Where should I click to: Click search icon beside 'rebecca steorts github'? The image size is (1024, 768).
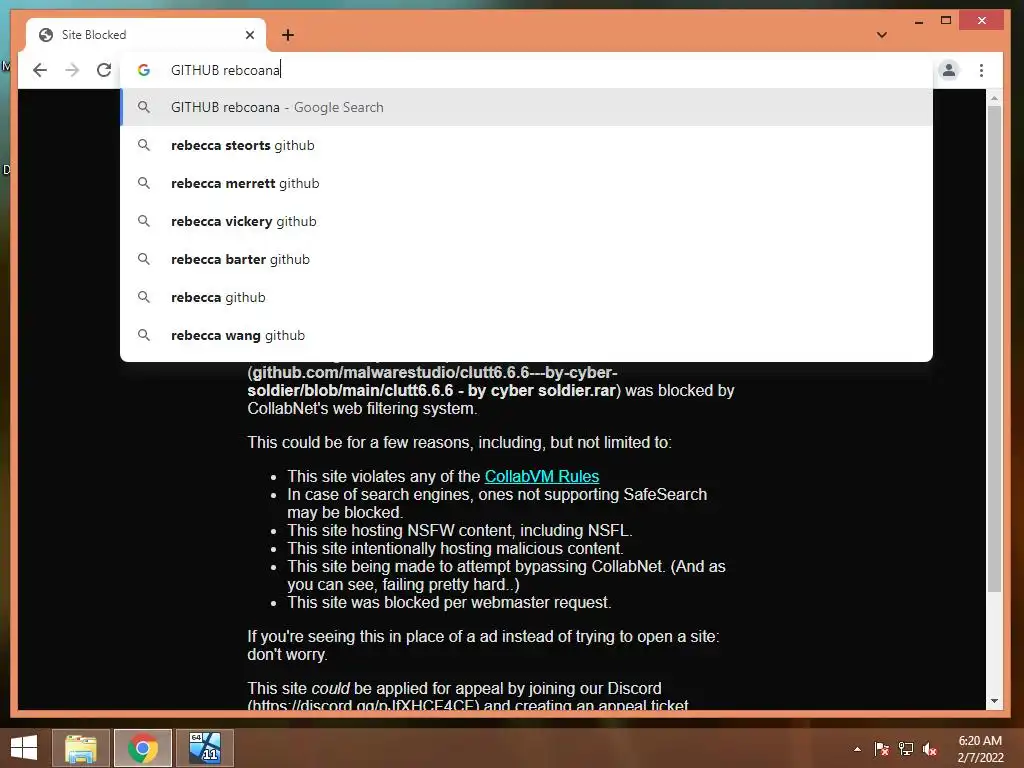click(x=144, y=145)
